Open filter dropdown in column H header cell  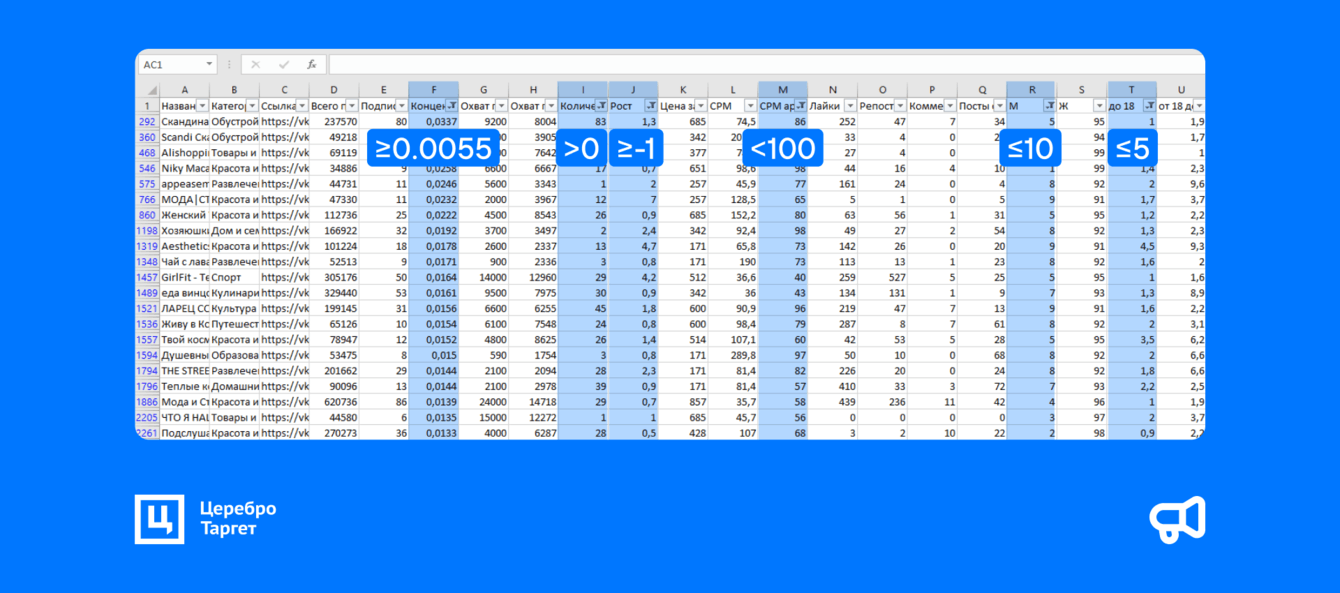point(550,105)
